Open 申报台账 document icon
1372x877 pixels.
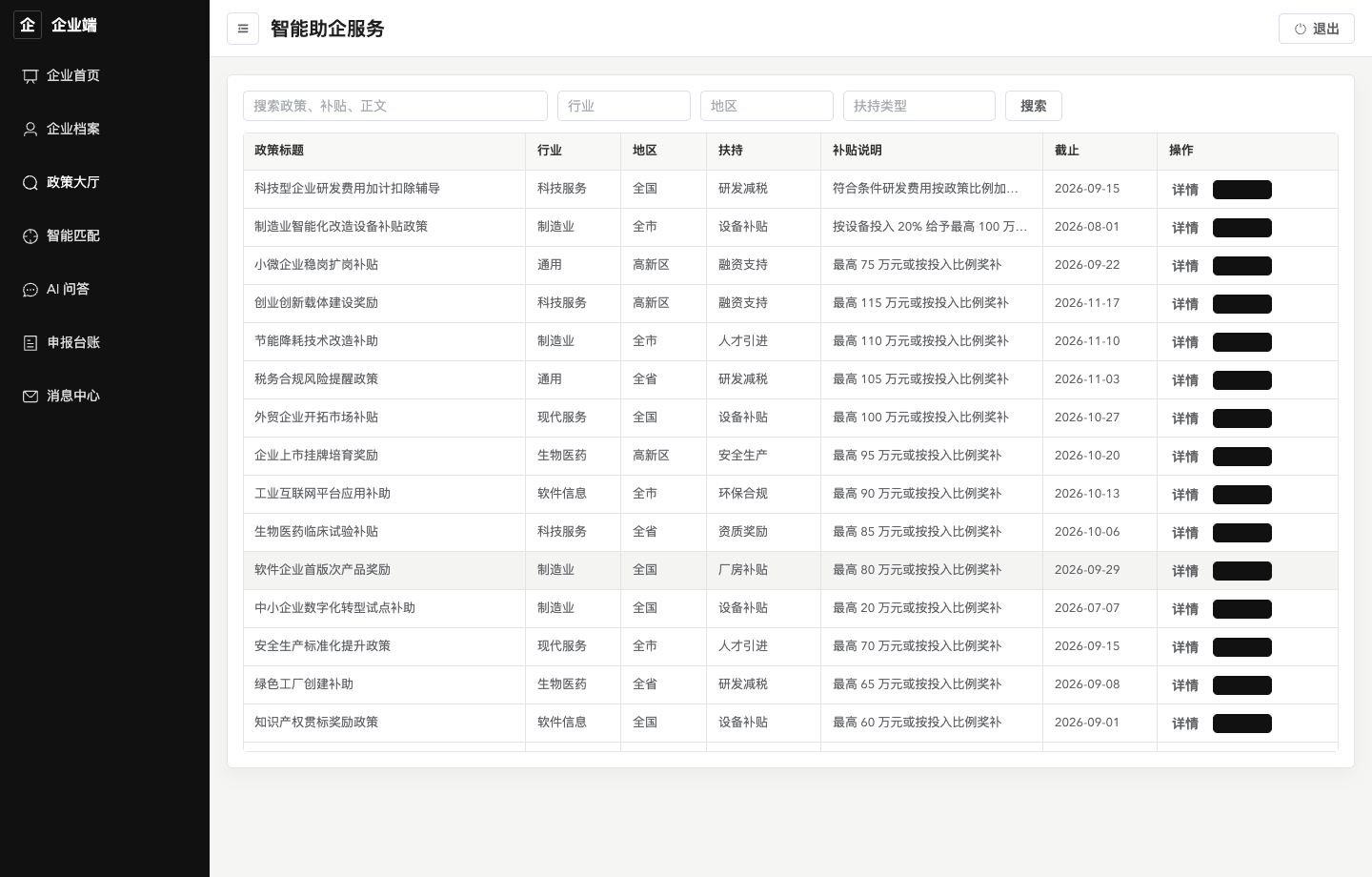(x=30, y=343)
